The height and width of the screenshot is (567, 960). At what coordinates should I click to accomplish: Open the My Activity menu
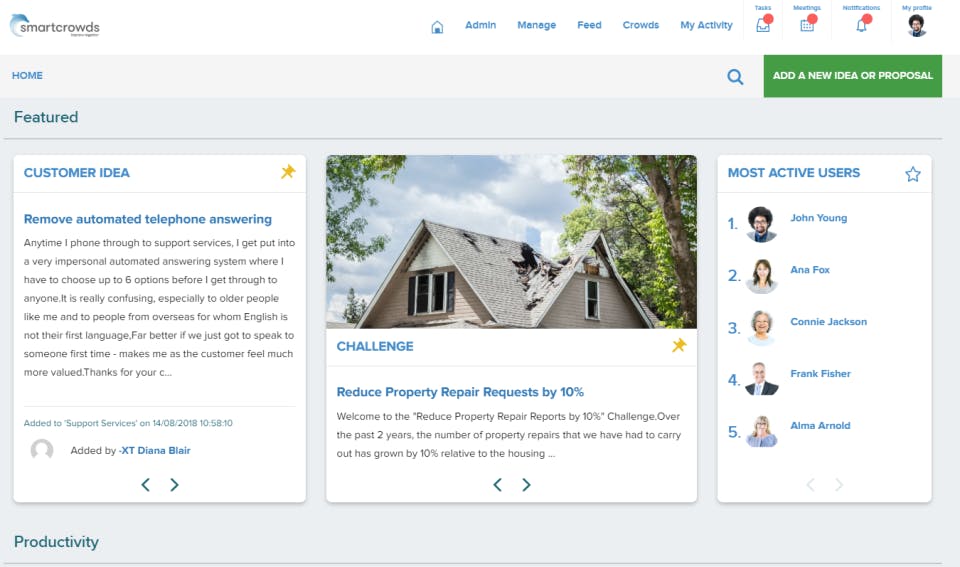(706, 25)
